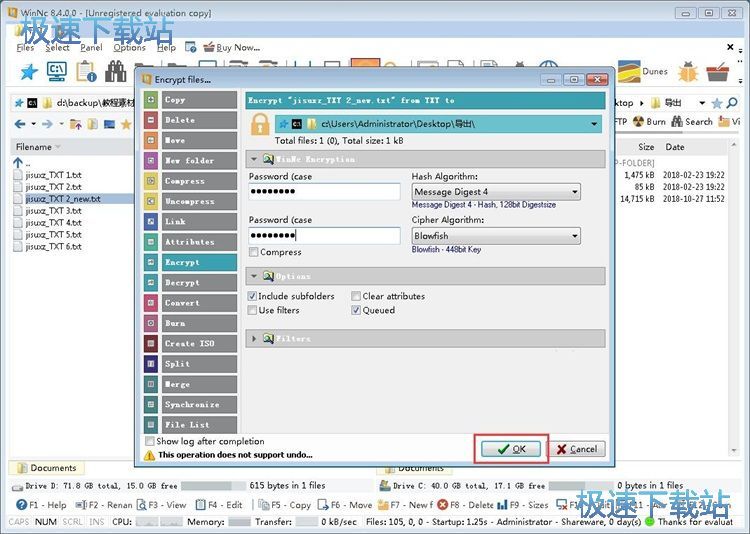Click F1 - Help button in bottom bar
This screenshot has height=534, width=750.
(x=41, y=505)
